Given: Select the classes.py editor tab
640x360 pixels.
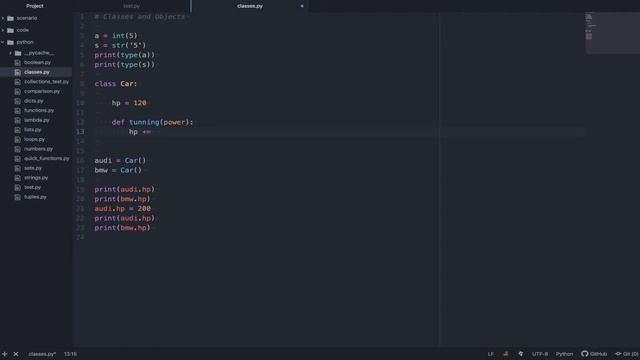Looking at the screenshot, I should [250, 6].
